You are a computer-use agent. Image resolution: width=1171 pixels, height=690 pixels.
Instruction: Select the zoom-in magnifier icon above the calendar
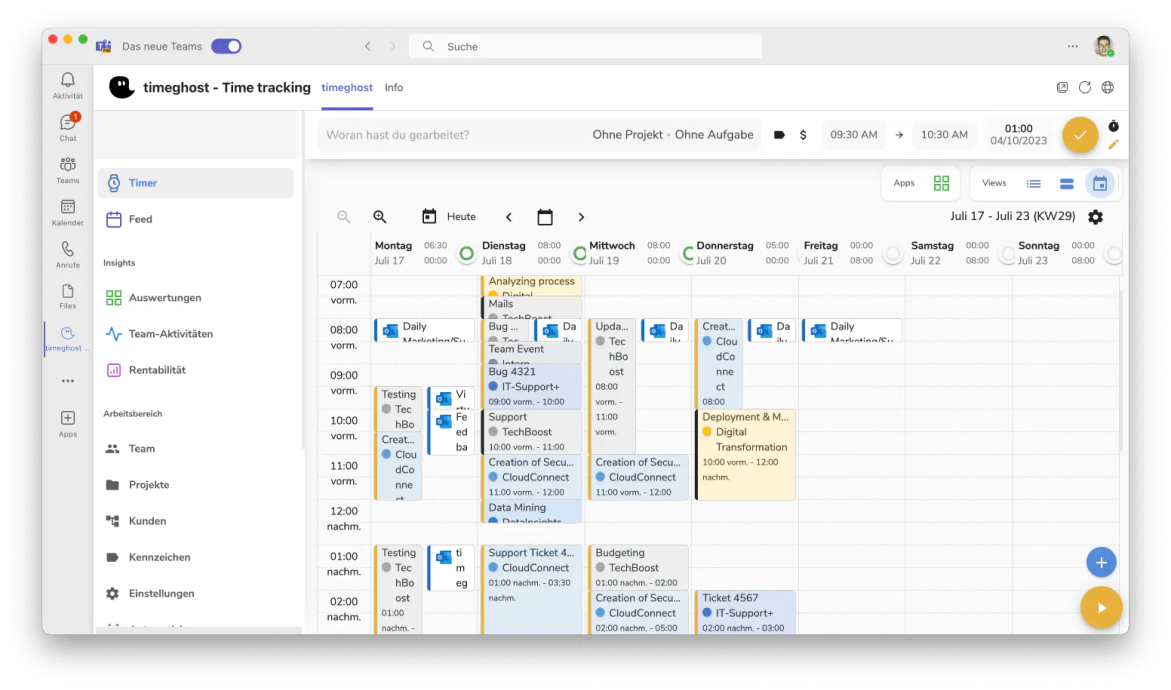pyautogui.click(x=379, y=216)
